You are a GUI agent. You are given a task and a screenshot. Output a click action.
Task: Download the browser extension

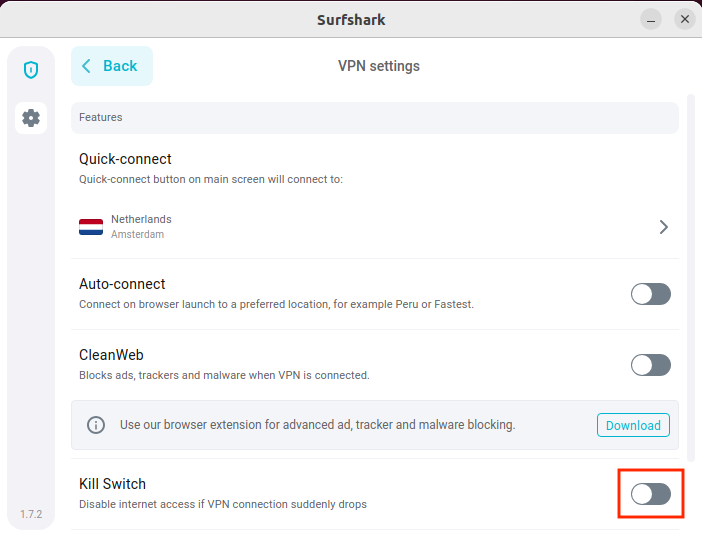click(x=633, y=425)
